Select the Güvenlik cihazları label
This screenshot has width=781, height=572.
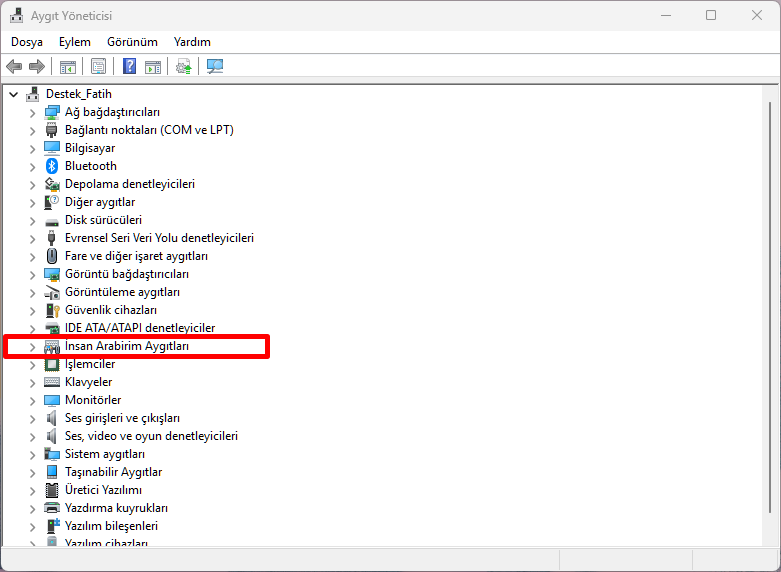coord(111,310)
